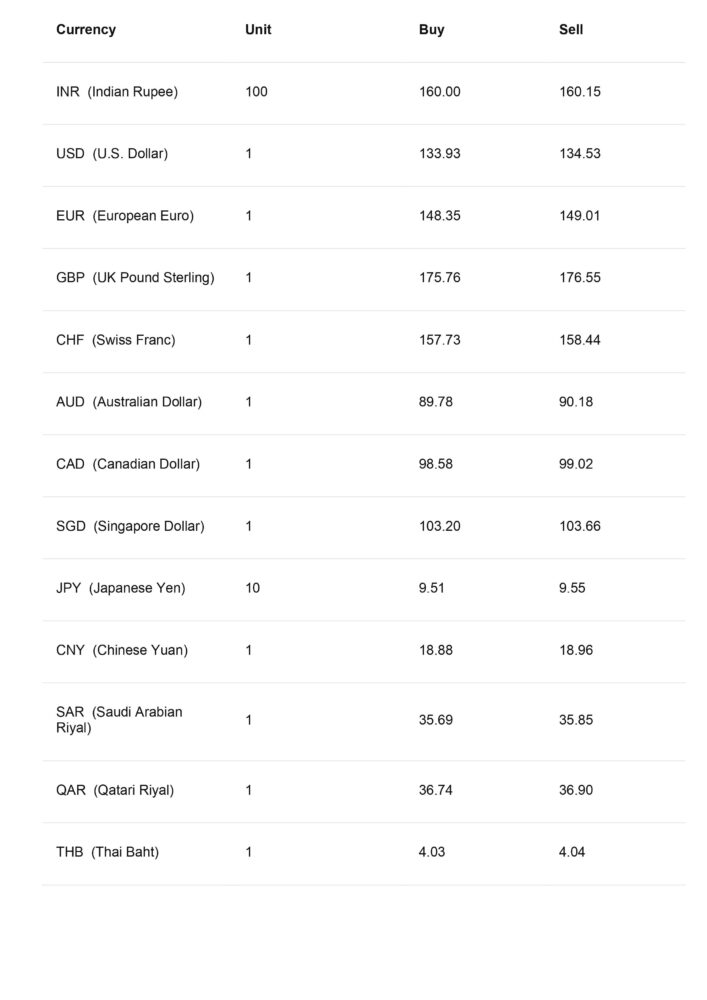Select the JPY unit value 10
Viewport: 707px width, 1000px height.
pyautogui.click(x=252, y=588)
